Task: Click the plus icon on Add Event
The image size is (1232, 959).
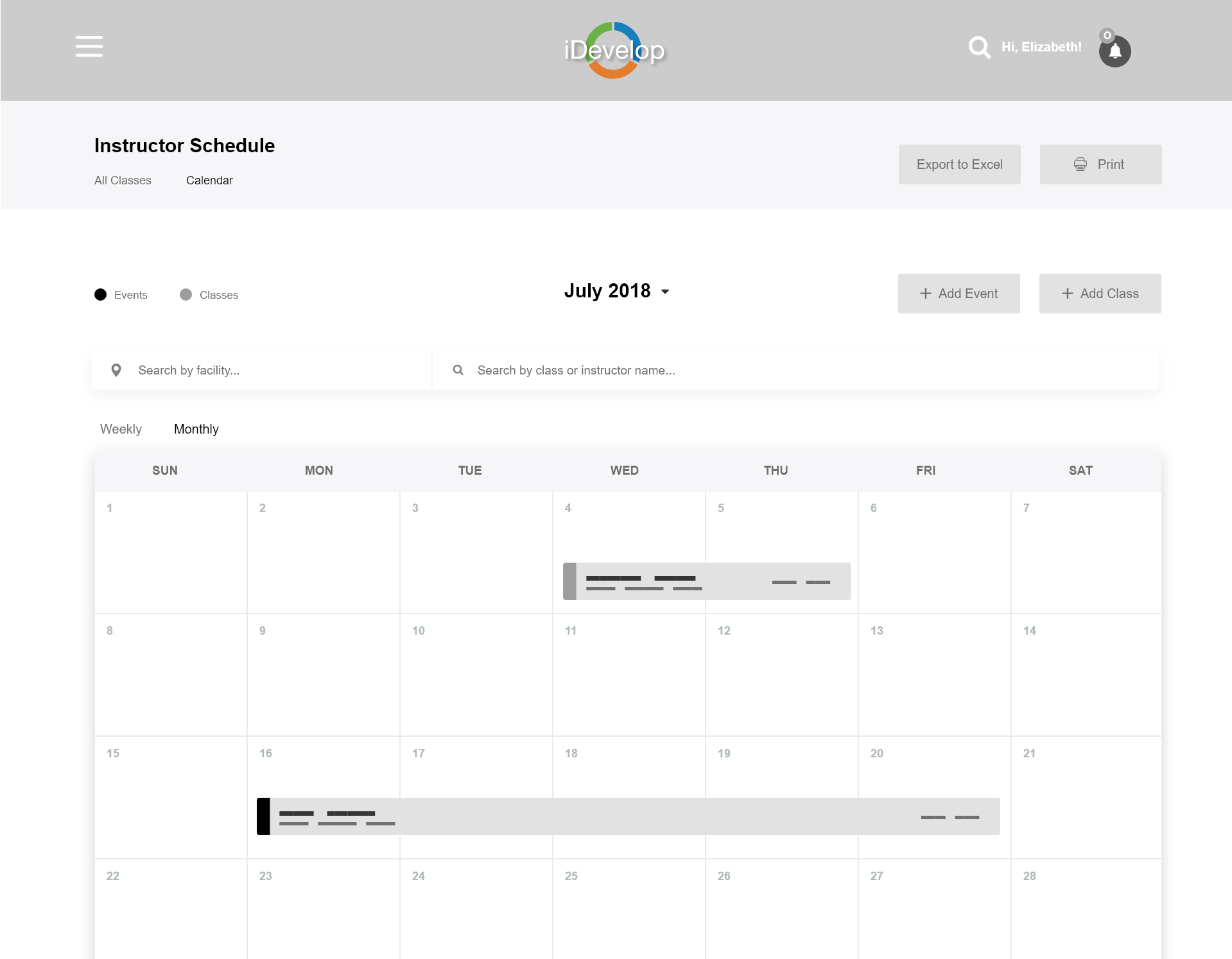Action: (924, 294)
